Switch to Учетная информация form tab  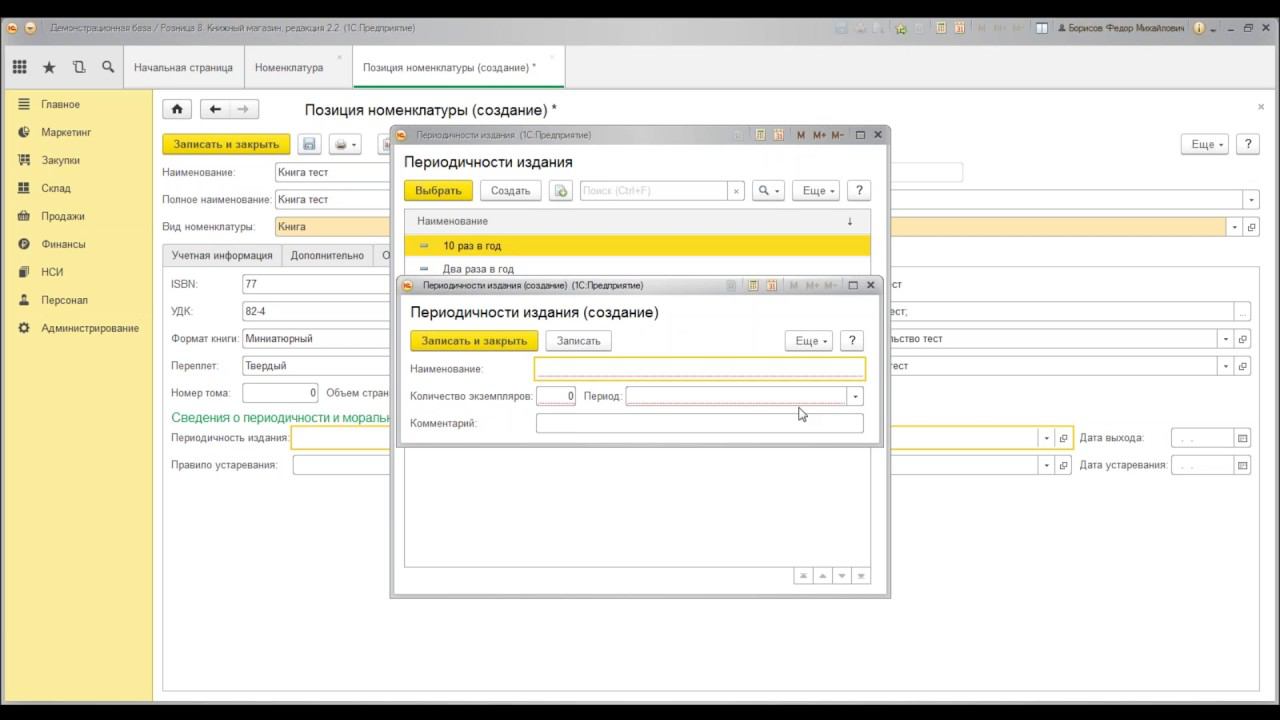(222, 255)
